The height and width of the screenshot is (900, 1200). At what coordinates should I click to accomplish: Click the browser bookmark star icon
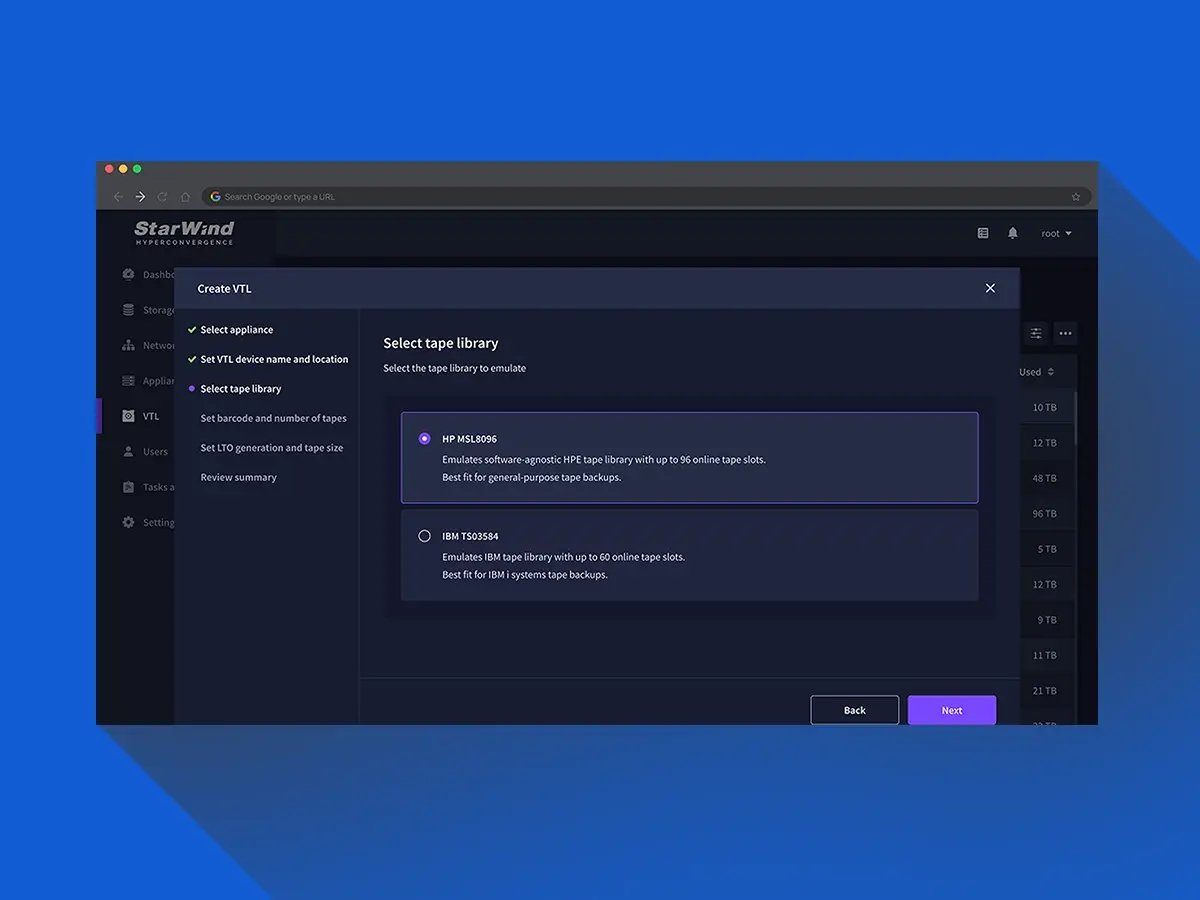point(1076,197)
